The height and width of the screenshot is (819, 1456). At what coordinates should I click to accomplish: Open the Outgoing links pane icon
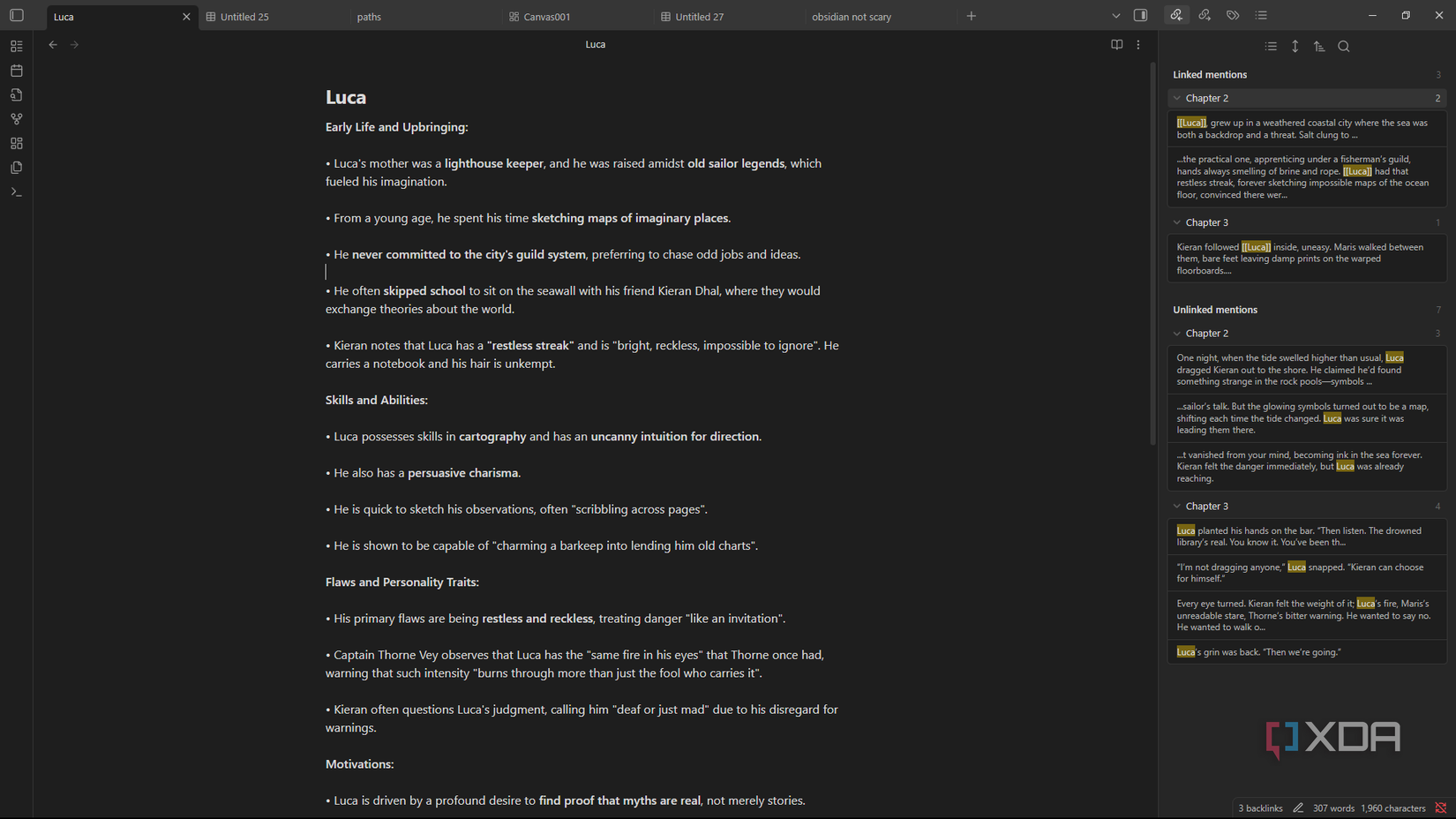pos(1205,15)
